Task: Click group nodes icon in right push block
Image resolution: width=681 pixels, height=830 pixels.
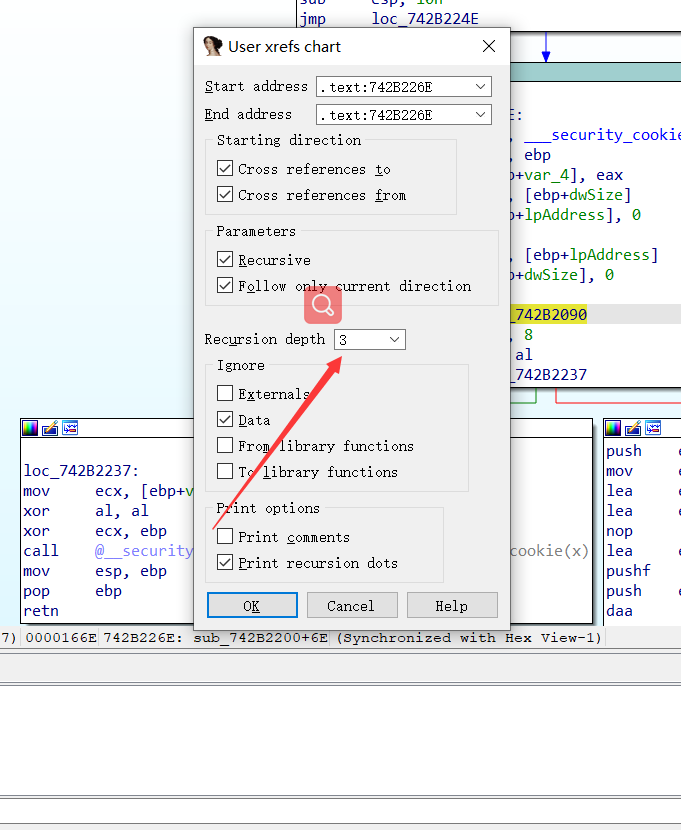Action: tap(653, 428)
